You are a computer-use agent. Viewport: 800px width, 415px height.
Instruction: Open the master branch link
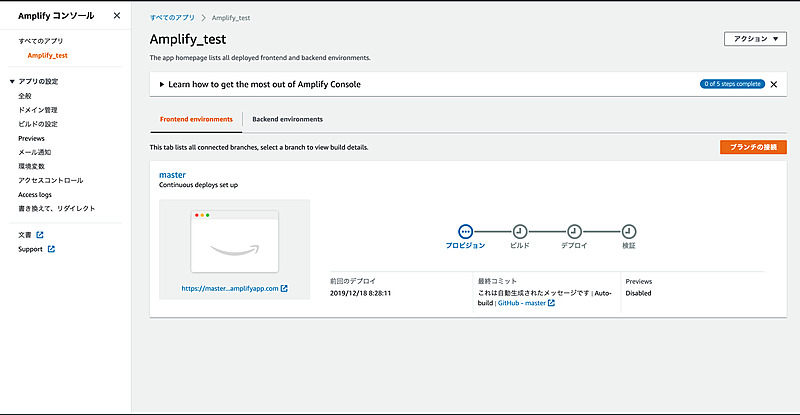click(x=172, y=175)
